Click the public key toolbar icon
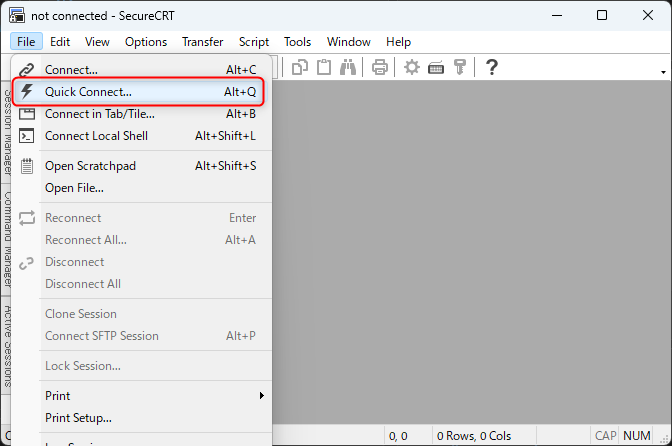This screenshot has height=446, width=672. (x=459, y=67)
